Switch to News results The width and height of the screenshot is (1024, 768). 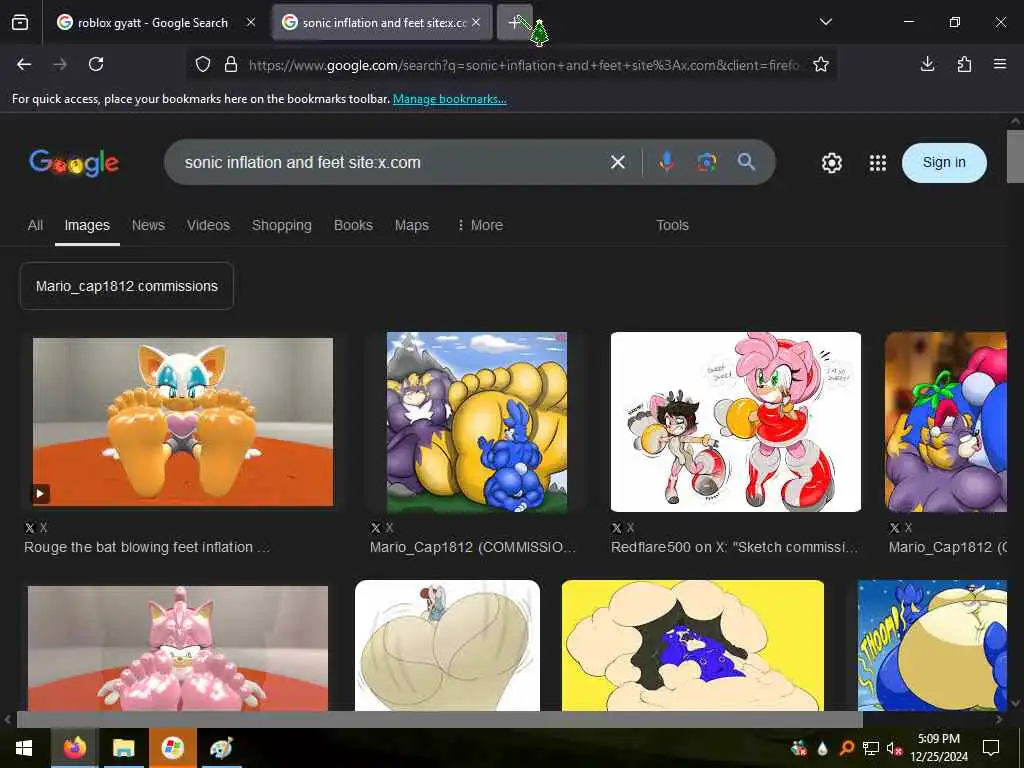click(148, 225)
